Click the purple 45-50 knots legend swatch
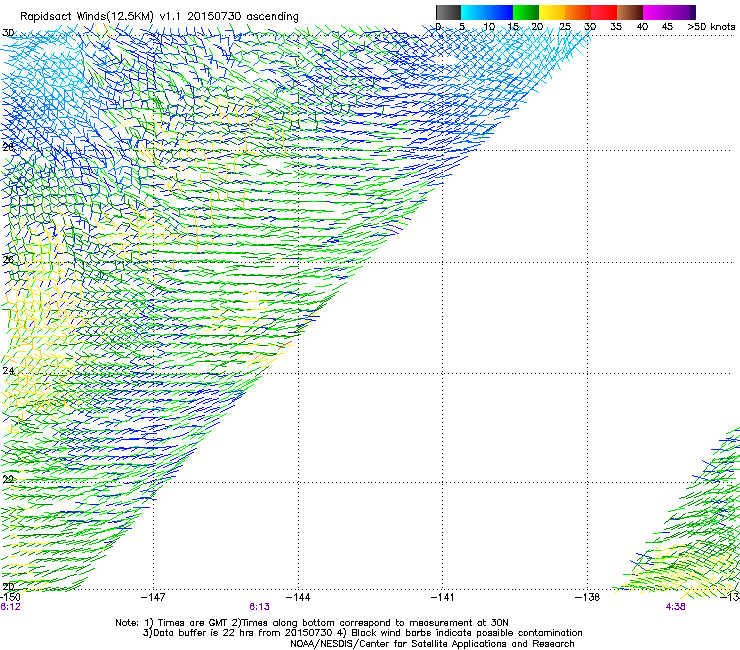The width and height of the screenshot is (740, 650). tap(682, 12)
